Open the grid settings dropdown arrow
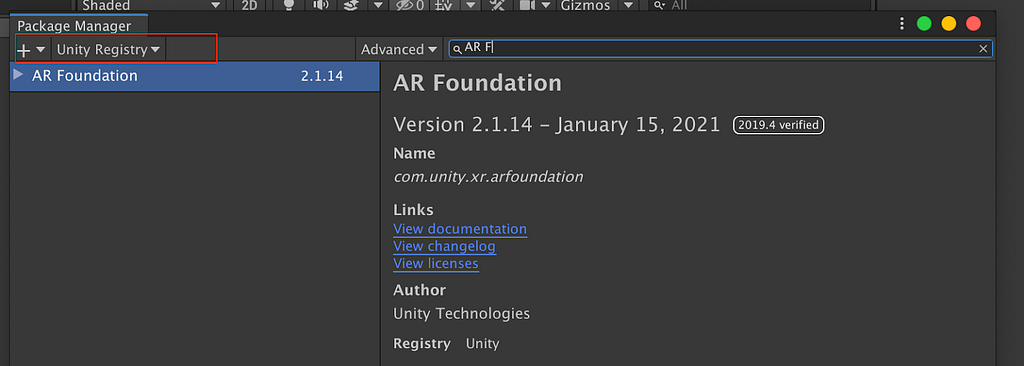 [x=470, y=5]
